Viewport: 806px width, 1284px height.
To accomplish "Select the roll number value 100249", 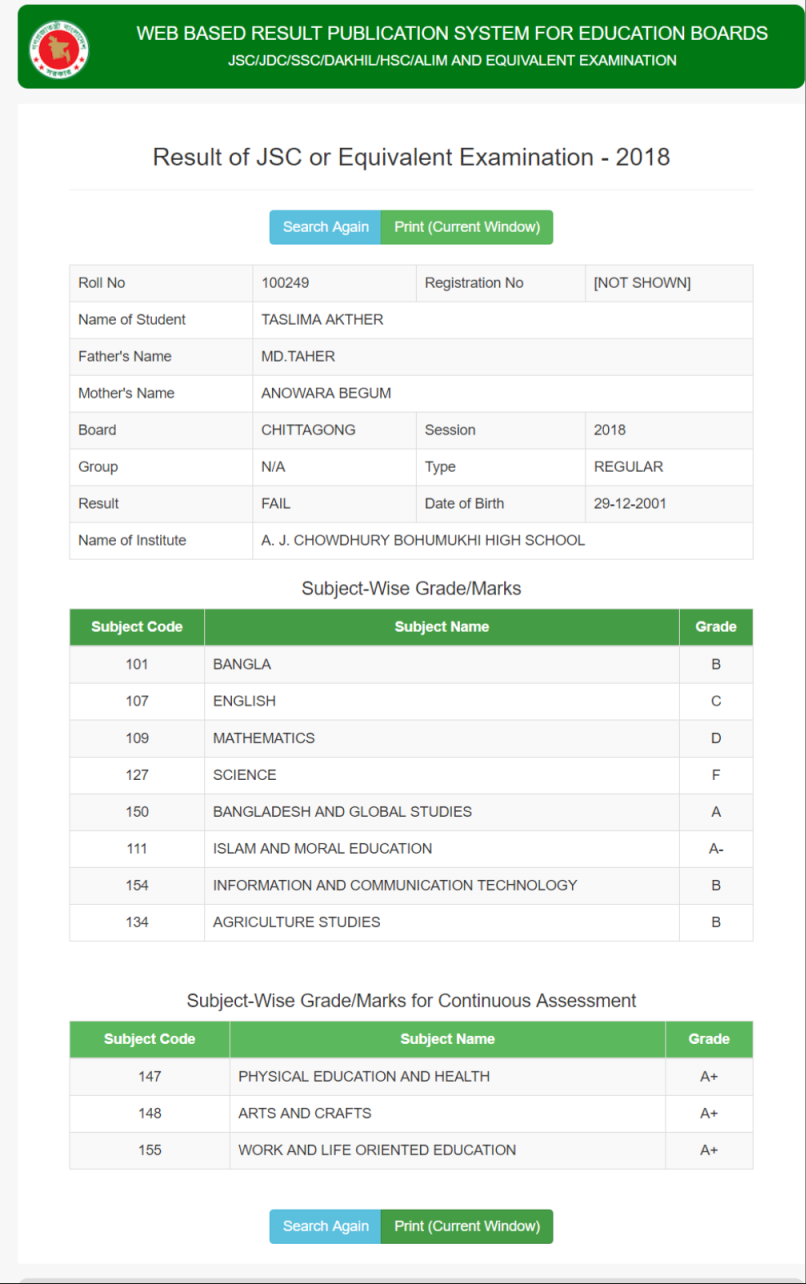I will [285, 283].
